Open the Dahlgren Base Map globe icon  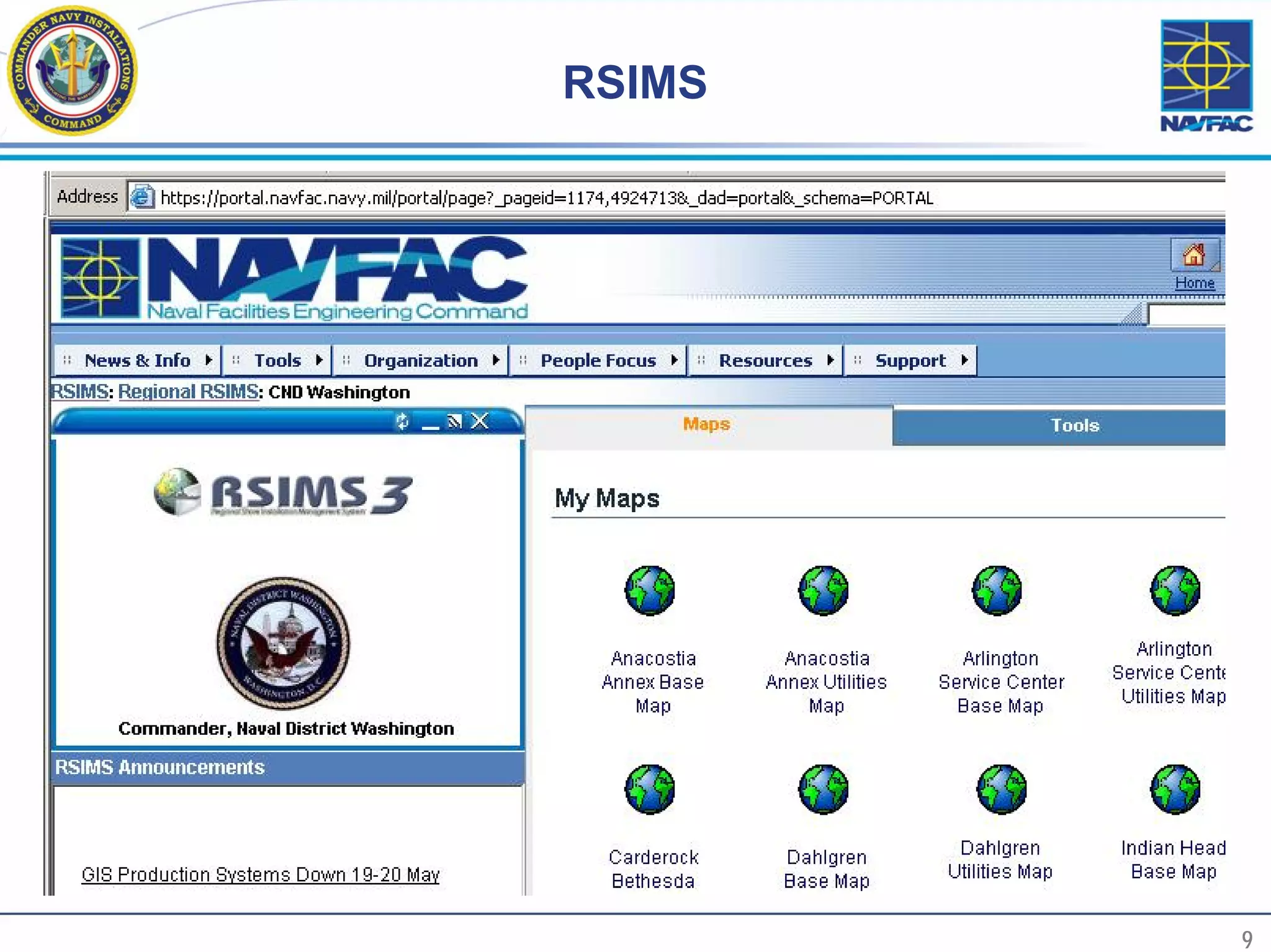coord(824,789)
